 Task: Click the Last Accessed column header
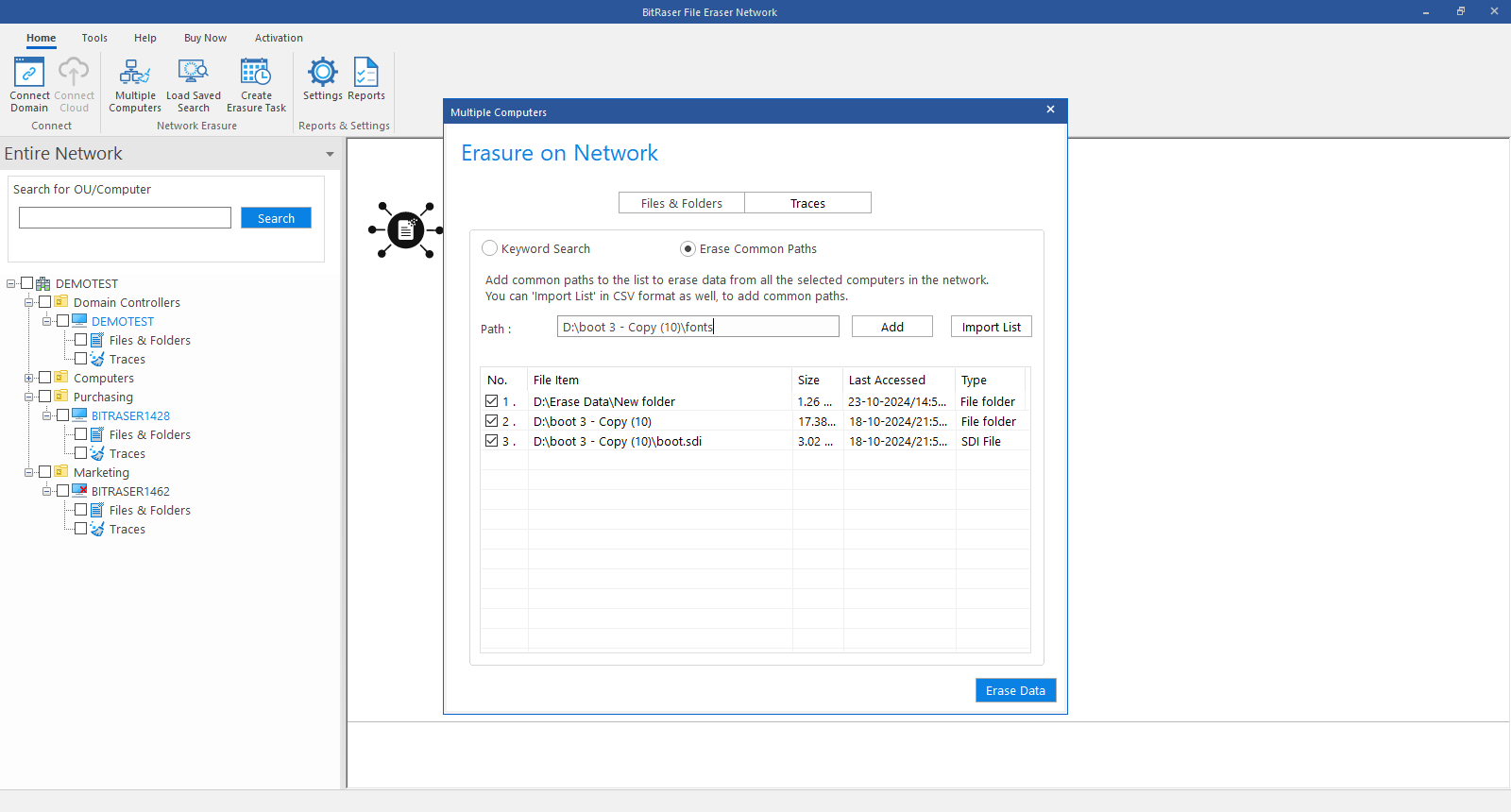tap(899, 380)
